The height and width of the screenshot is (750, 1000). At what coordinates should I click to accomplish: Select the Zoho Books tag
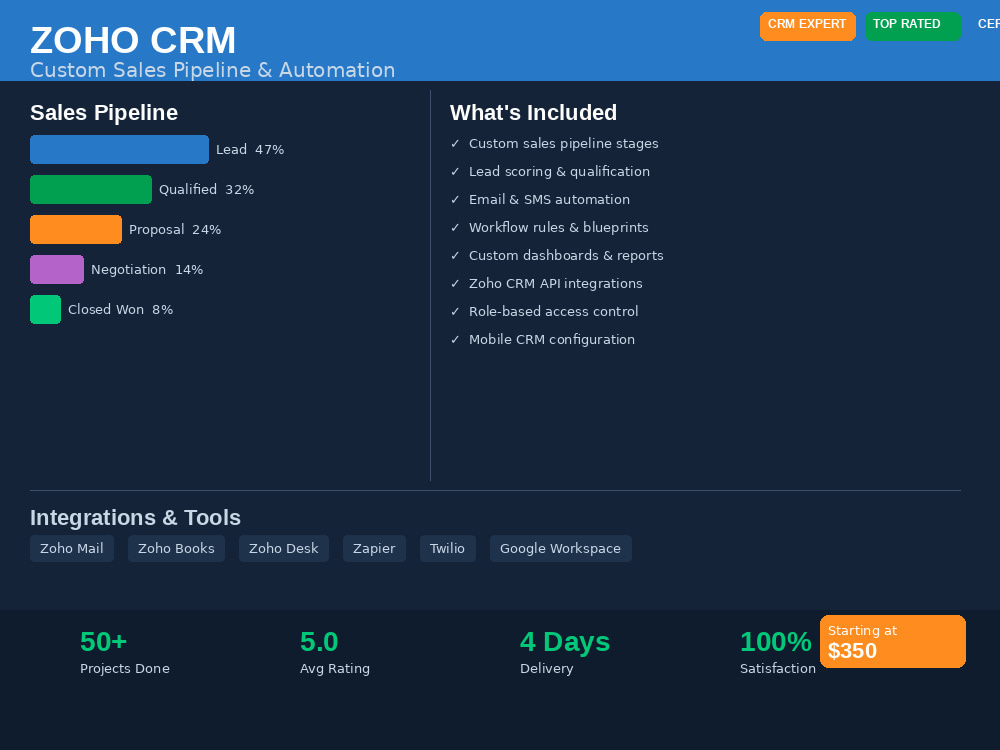[176, 548]
